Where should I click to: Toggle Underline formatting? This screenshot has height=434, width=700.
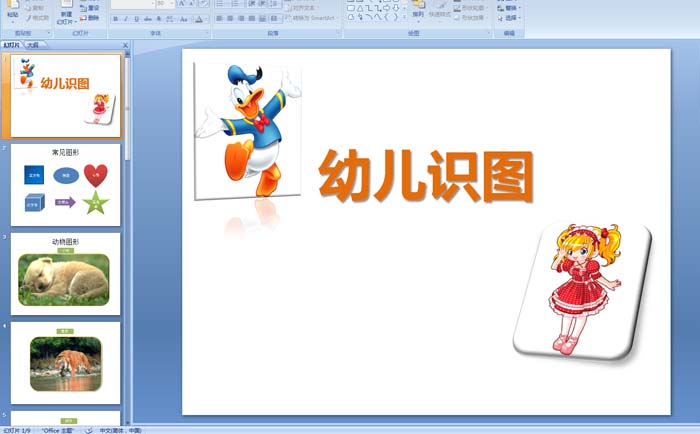(137, 19)
